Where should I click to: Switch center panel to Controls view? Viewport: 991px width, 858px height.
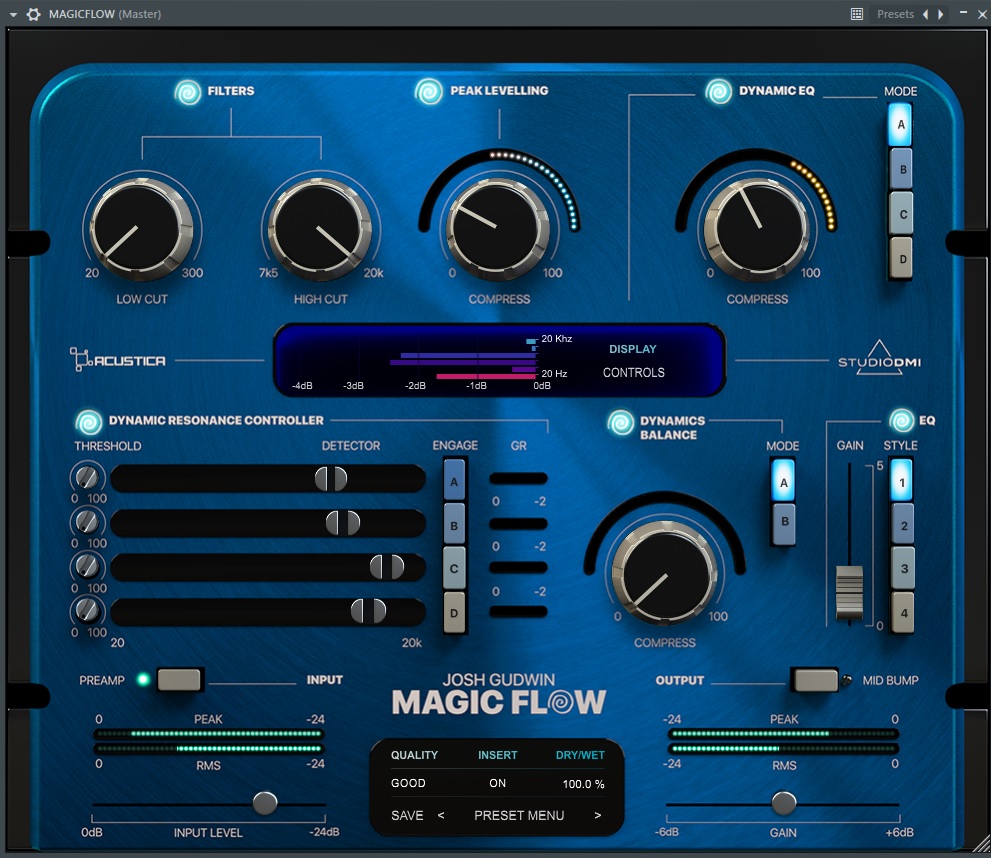tap(633, 373)
